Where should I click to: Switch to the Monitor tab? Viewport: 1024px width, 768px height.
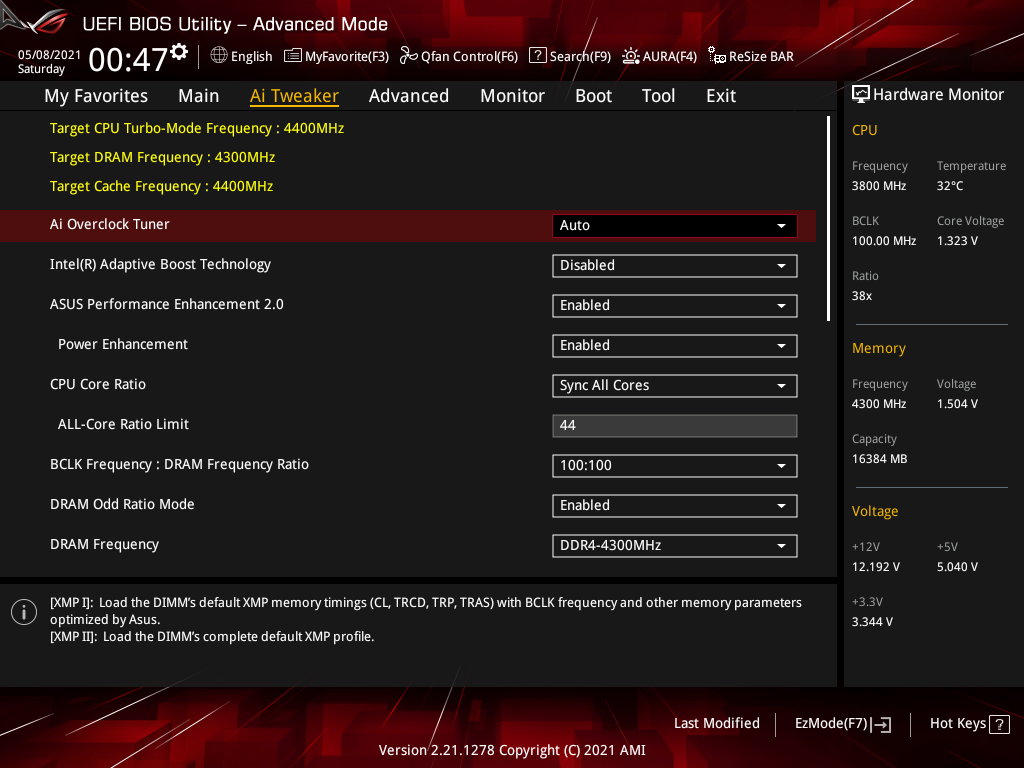click(x=513, y=96)
